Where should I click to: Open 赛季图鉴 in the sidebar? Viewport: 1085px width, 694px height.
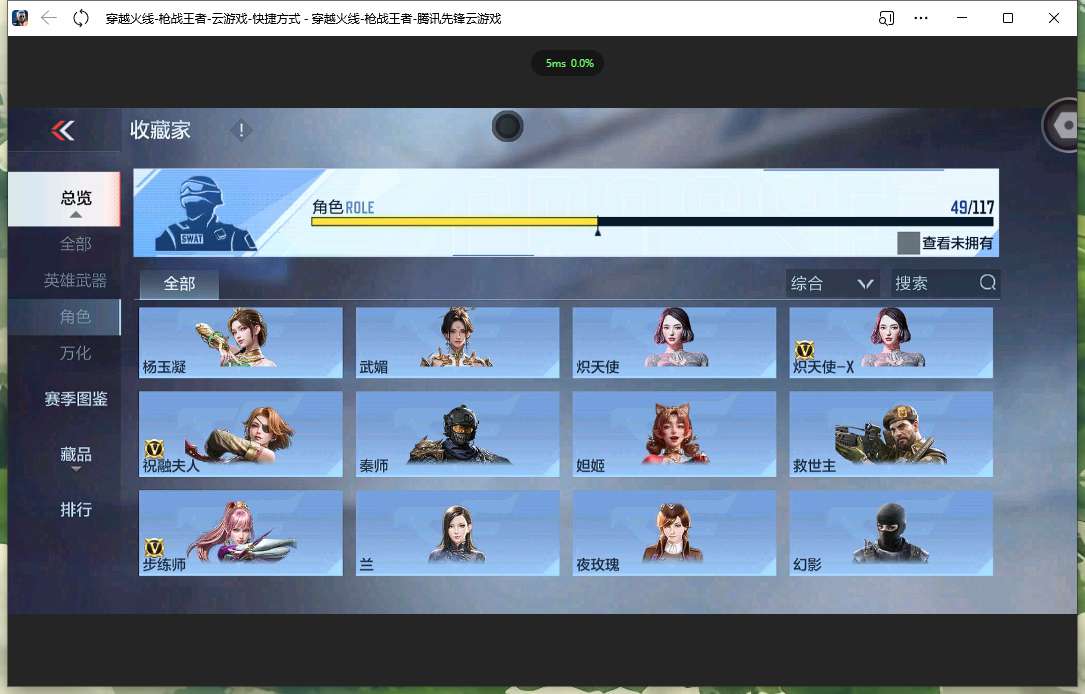(75, 399)
